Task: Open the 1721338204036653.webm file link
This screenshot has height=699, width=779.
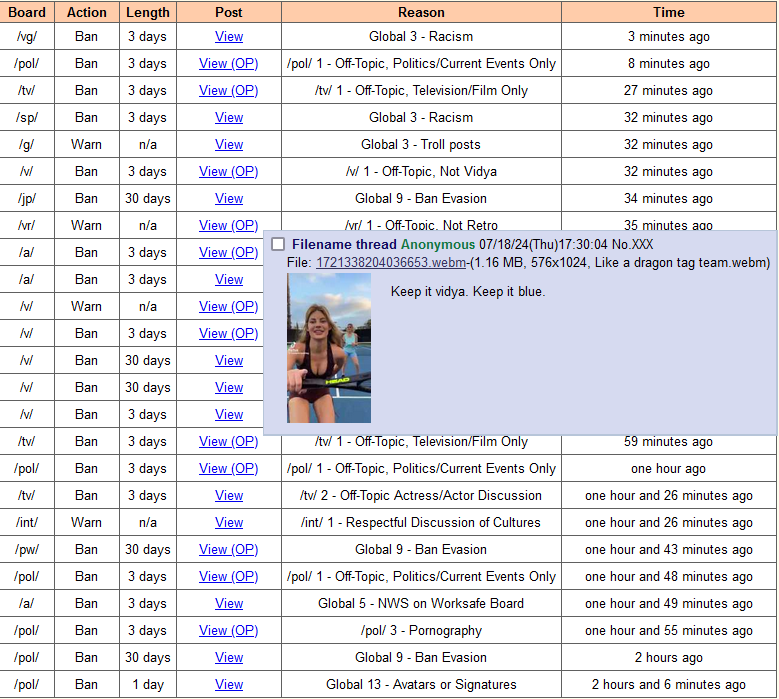Action: 391,262
